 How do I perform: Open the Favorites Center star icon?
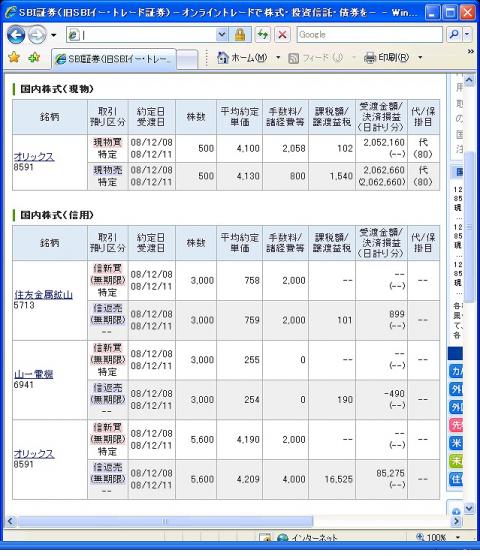click(x=14, y=57)
